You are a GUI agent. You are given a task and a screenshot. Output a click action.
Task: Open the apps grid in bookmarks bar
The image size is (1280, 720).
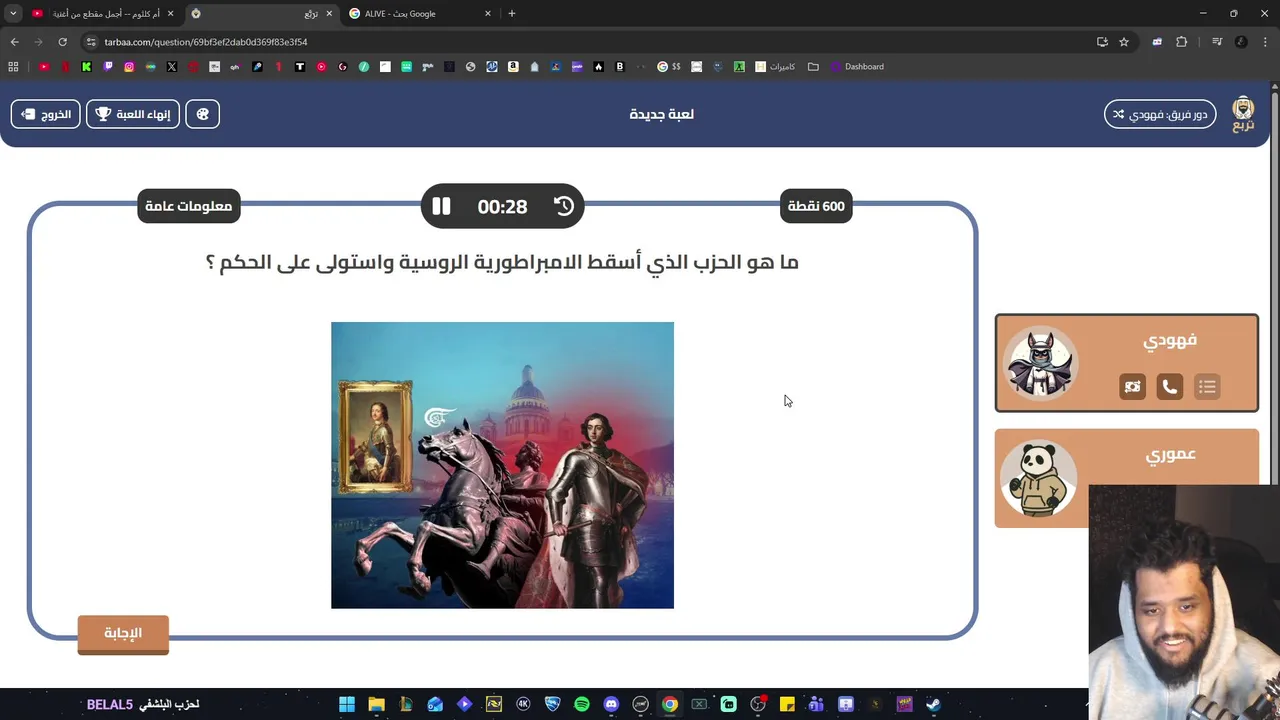pyautogui.click(x=13, y=67)
